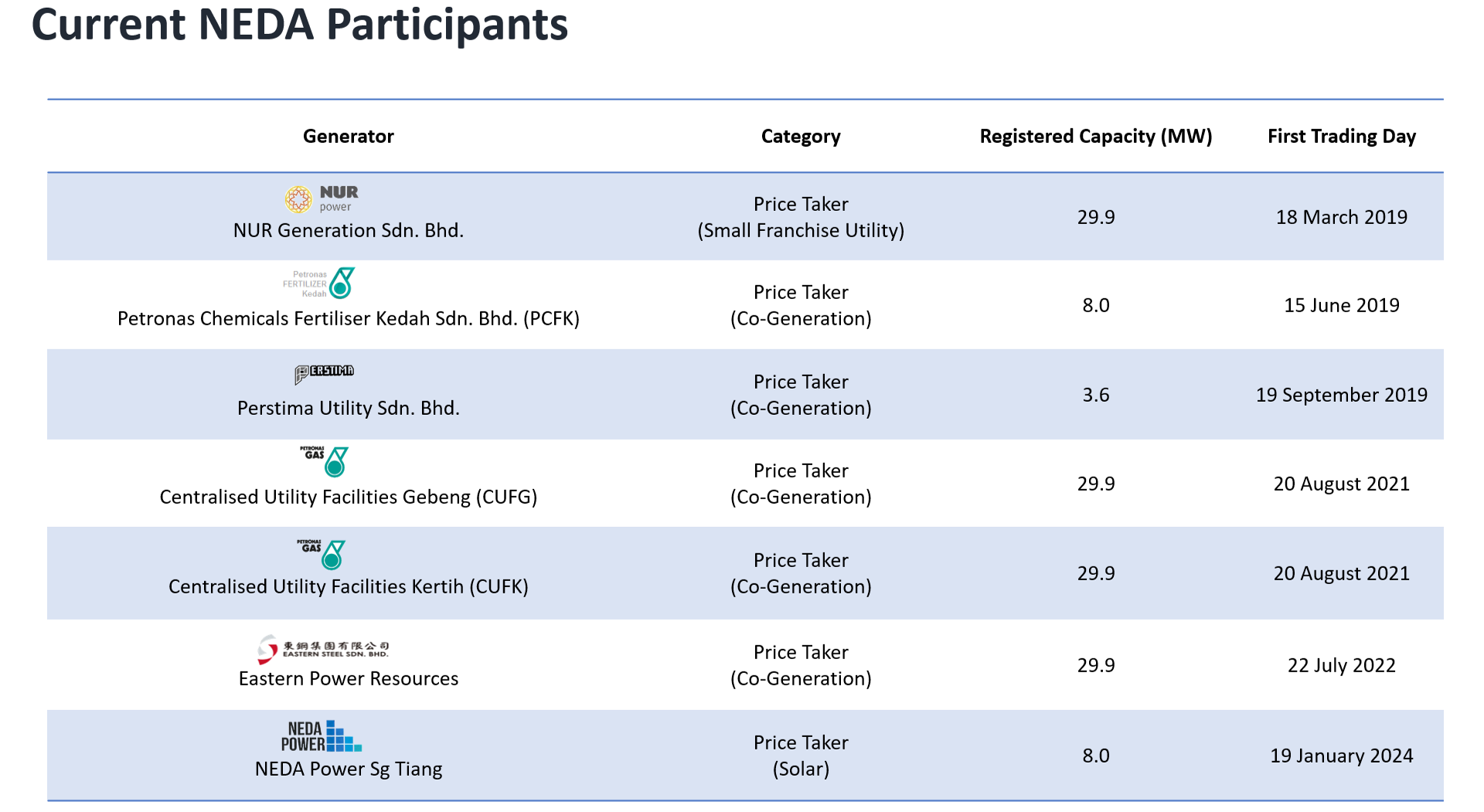Click NEDA Power Sg Tiang name
Image resolution: width=1484 pixels, height=812 pixels.
pyautogui.click(x=348, y=770)
